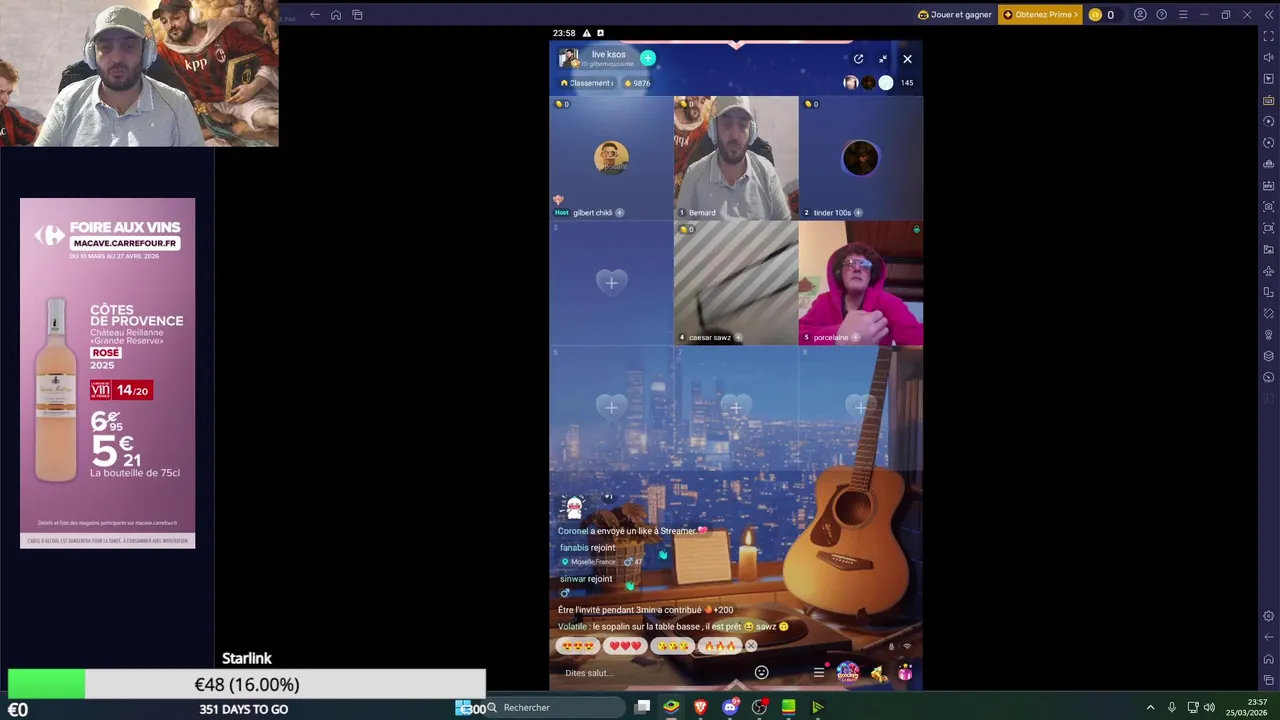The image size is (1280, 720).
Task: Open OBS Studio from the taskbar
Action: 759,708
